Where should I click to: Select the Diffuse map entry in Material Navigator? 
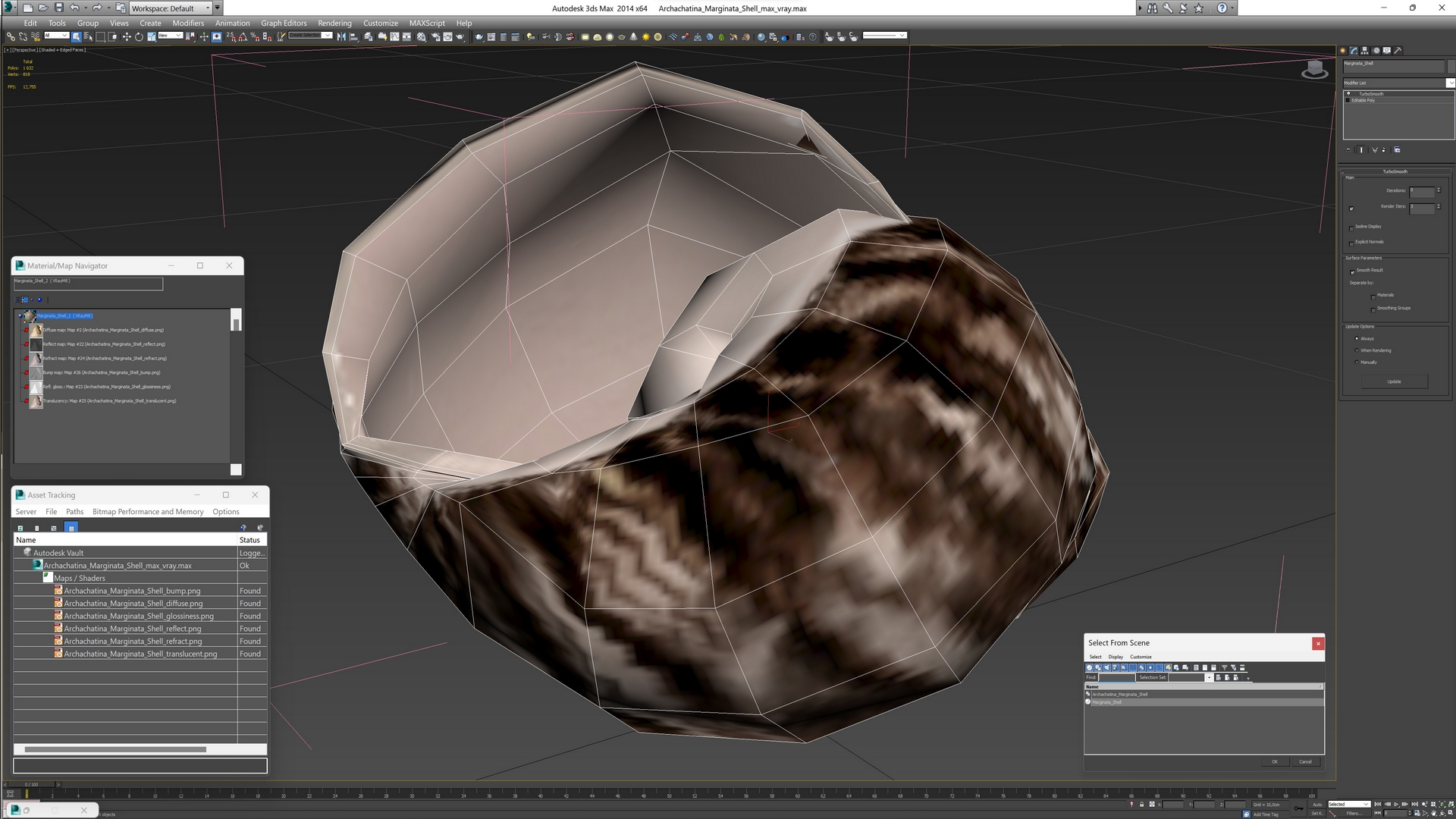[103, 330]
